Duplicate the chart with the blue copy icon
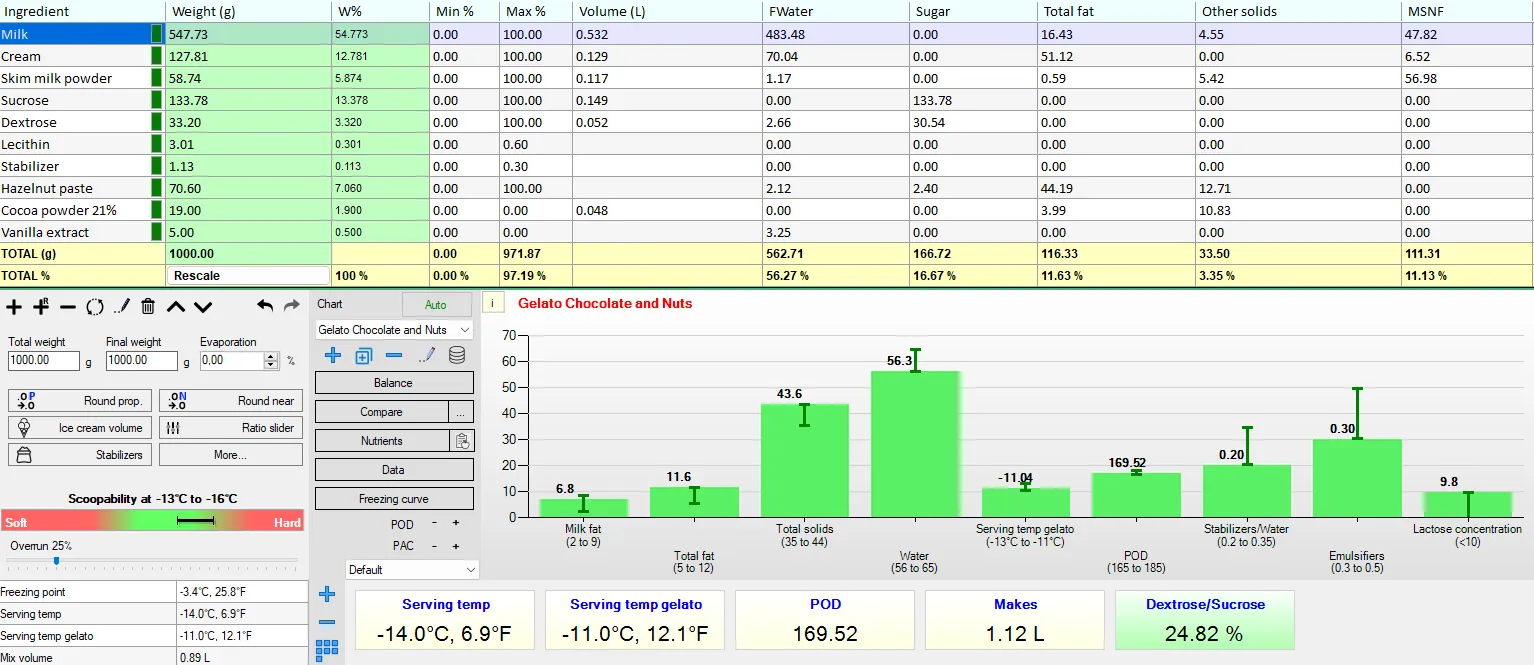Viewport: 1534px width, 665px height. pyautogui.click(x=364, y=355)
